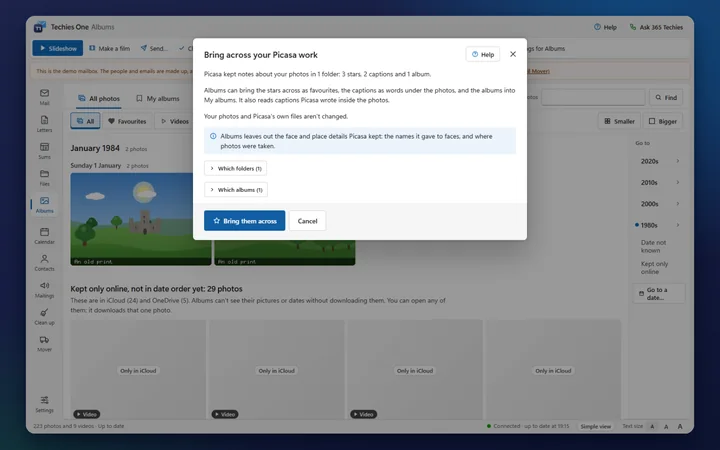Open Help in the top bar

point(605,27)
